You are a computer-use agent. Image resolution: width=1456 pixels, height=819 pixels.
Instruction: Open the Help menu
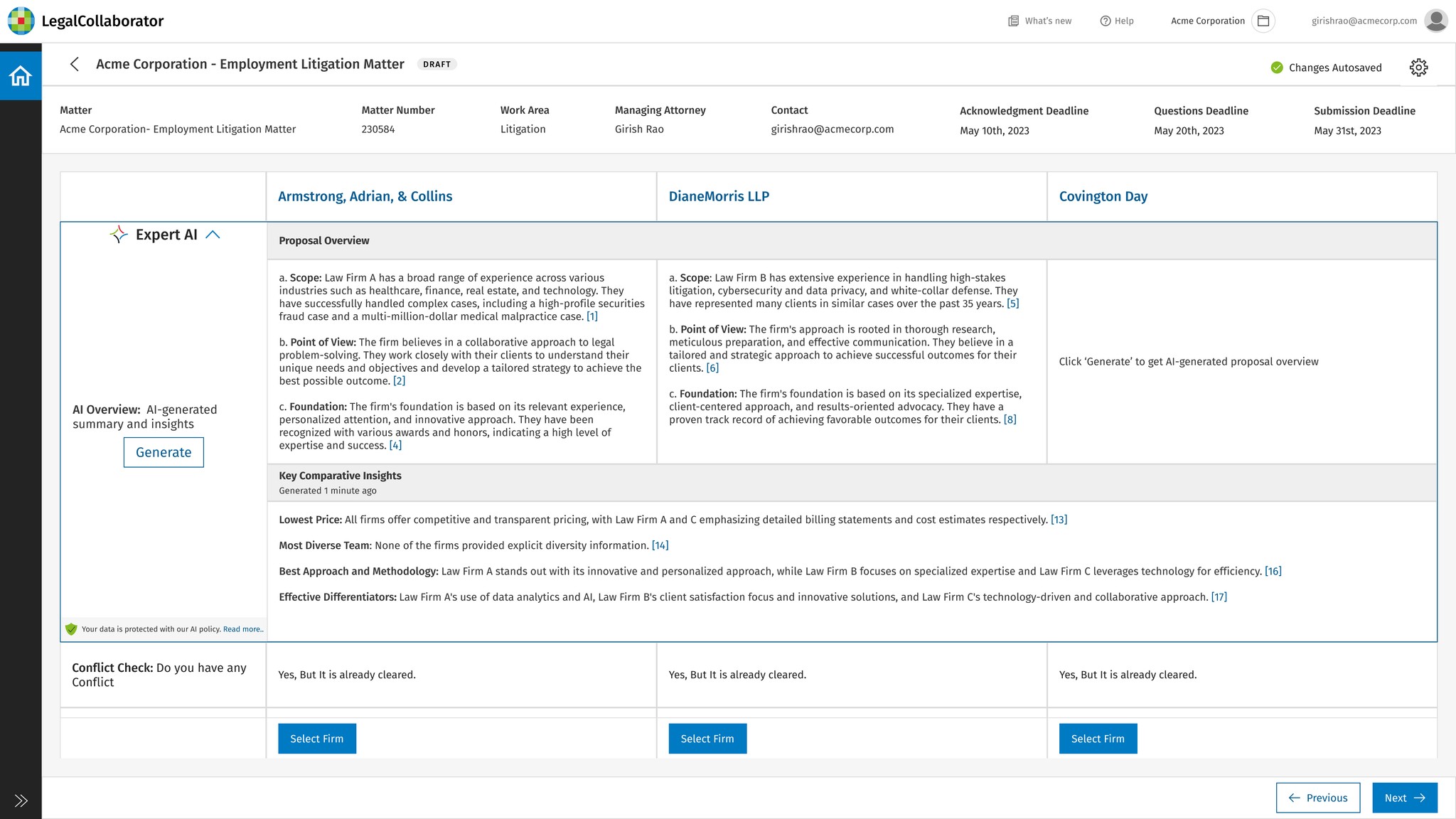pos(1117,21)
